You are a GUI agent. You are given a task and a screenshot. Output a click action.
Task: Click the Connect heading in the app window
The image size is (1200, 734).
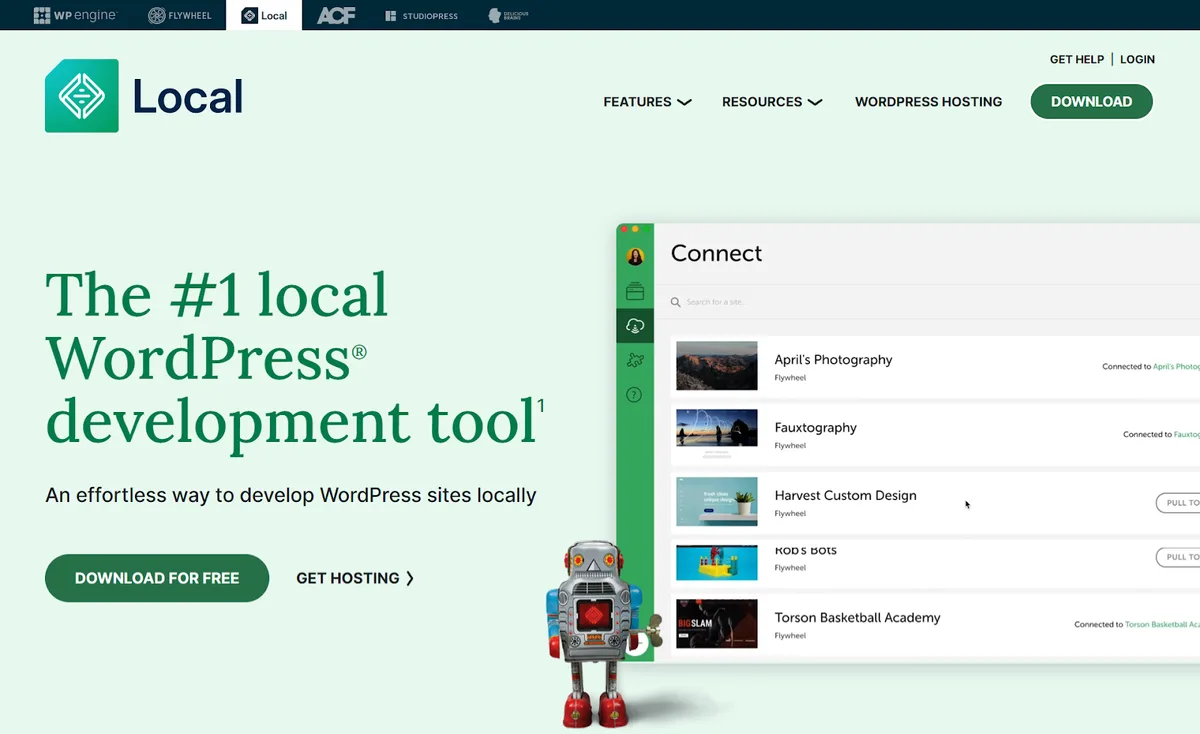[x=716, y=254]
